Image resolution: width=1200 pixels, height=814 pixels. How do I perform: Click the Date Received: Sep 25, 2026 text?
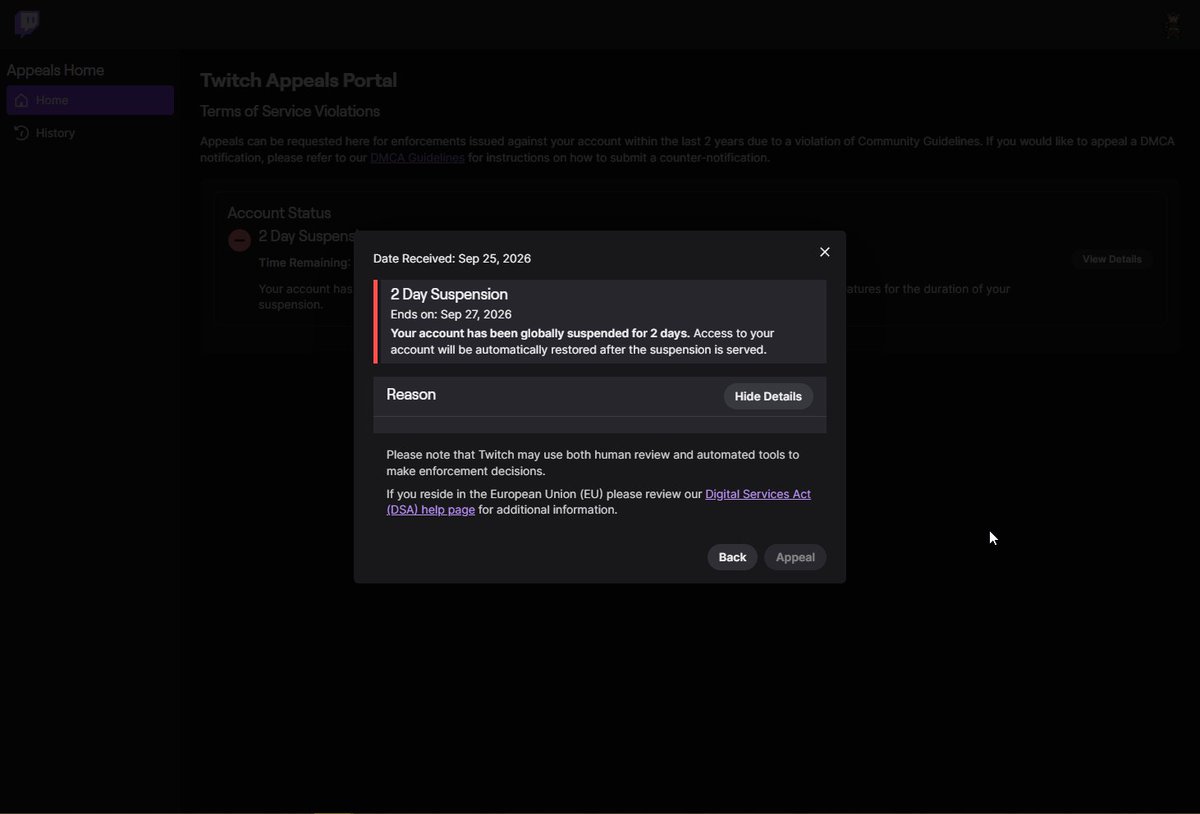[452, 258]
